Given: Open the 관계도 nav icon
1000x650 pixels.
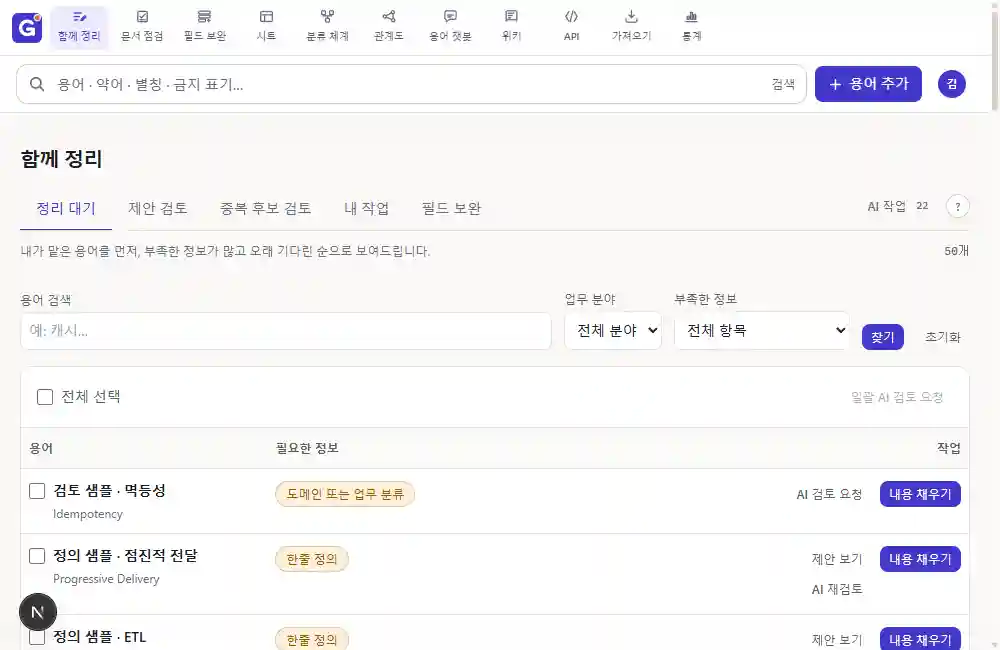Looking at the screenshot, I should pos(388,26).
